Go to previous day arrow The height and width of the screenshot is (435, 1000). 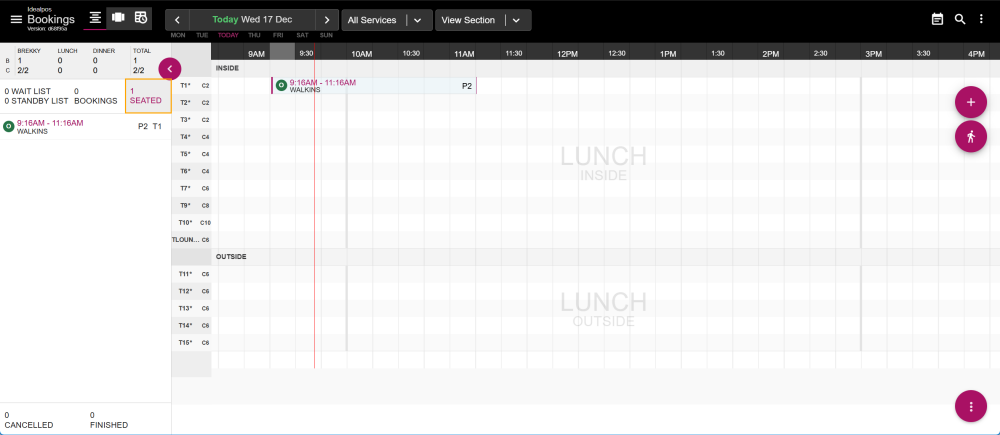coord(177,20)
